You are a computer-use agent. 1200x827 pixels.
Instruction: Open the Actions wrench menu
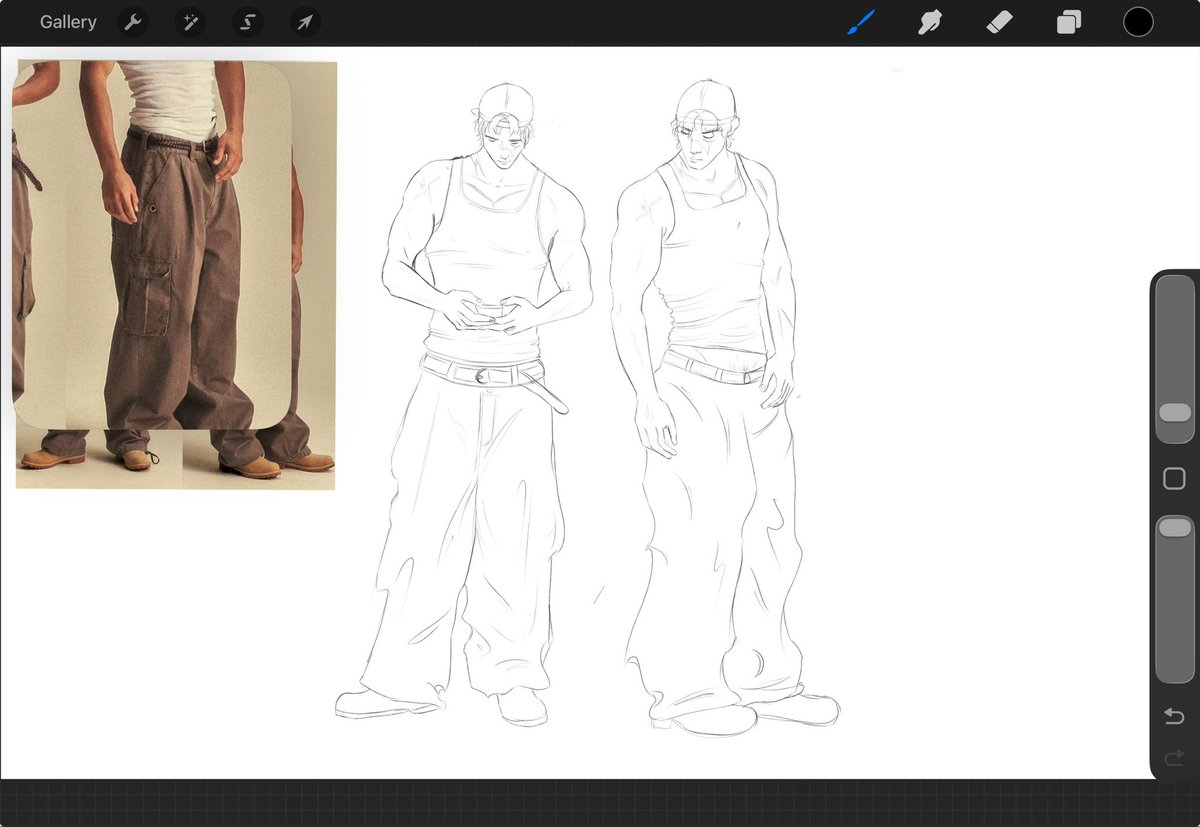pyautogui.click(x=132, y=22)
